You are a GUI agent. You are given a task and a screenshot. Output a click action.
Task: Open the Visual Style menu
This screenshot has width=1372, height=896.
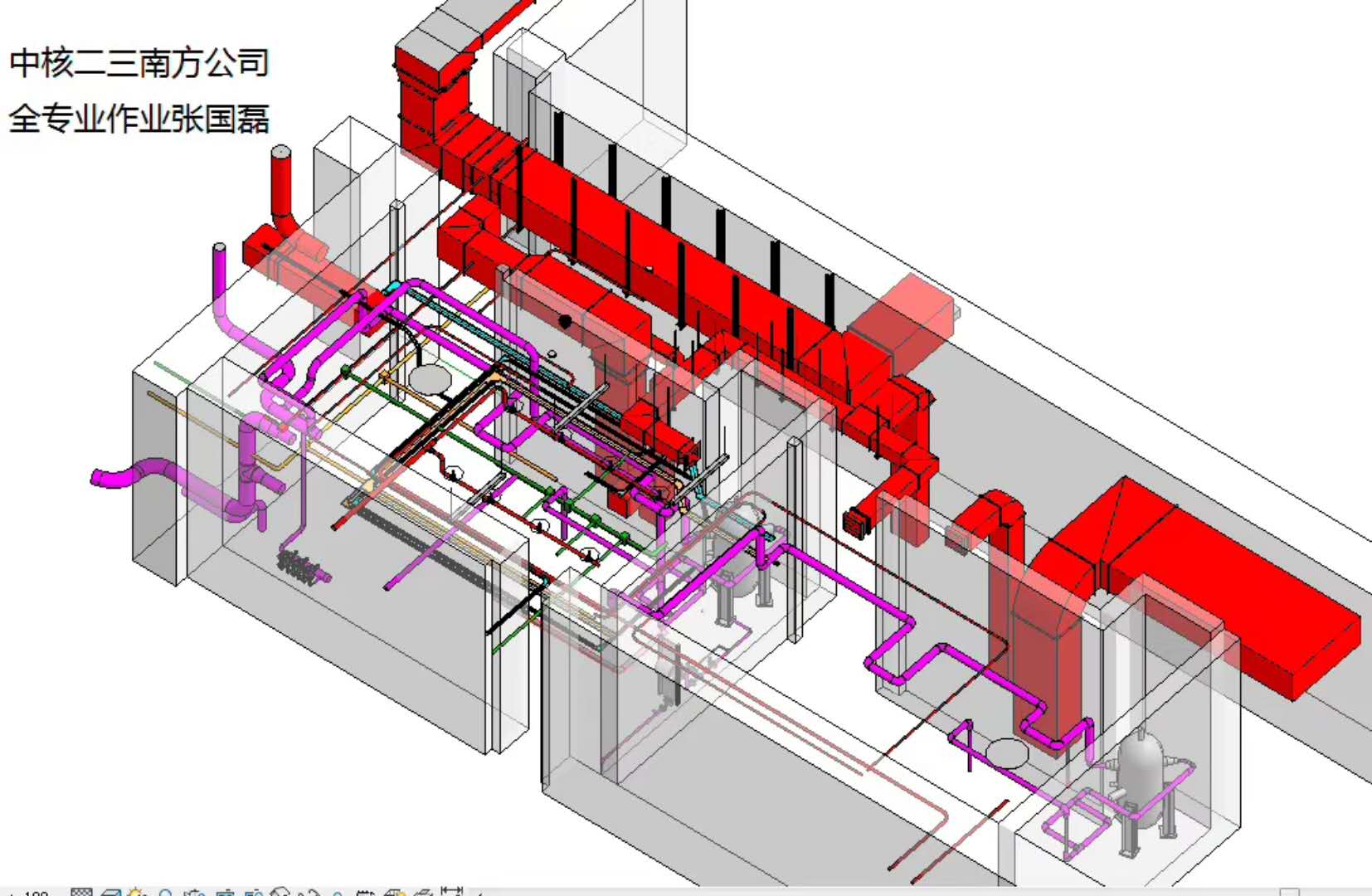pos(110,893)
